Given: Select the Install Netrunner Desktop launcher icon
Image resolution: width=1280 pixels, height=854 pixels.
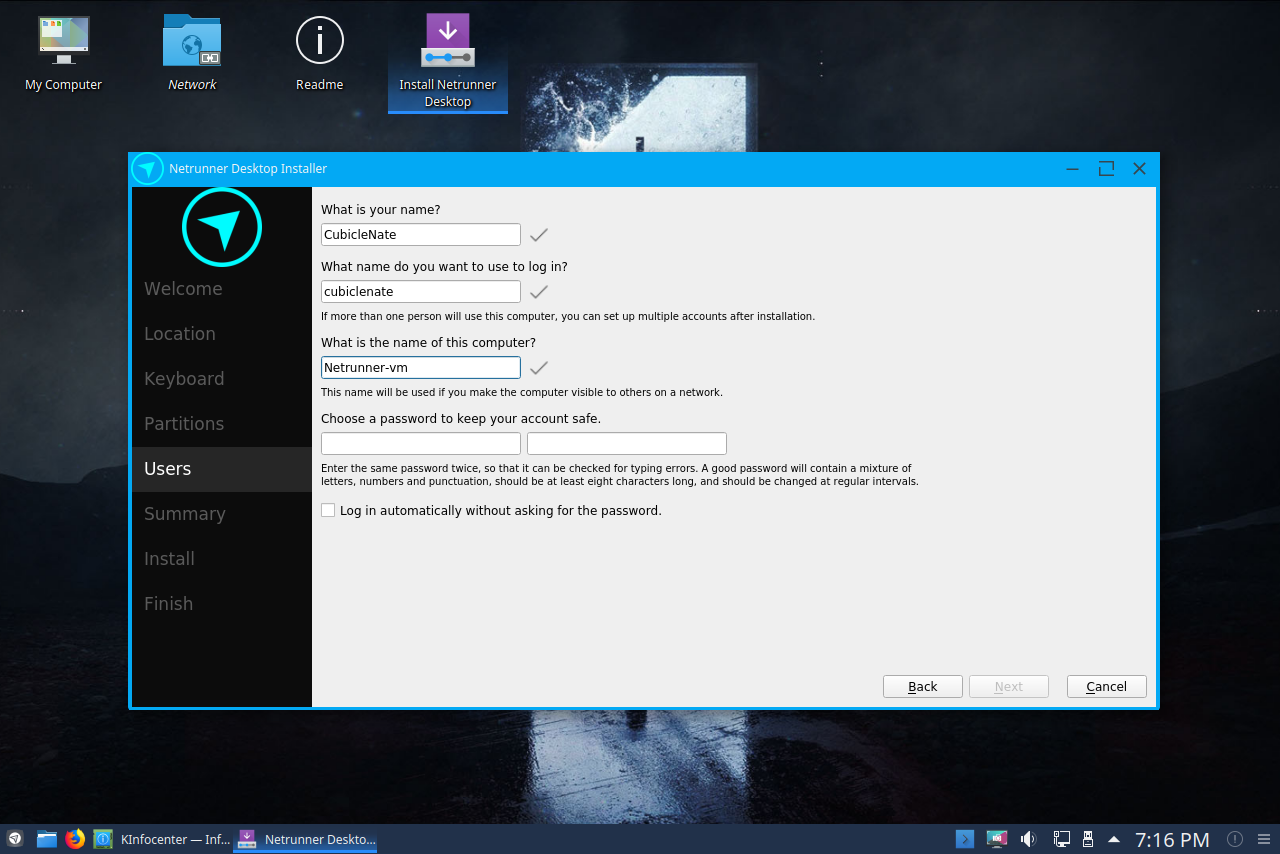Looking at the screenshot, I should click(x=448, y=61).
